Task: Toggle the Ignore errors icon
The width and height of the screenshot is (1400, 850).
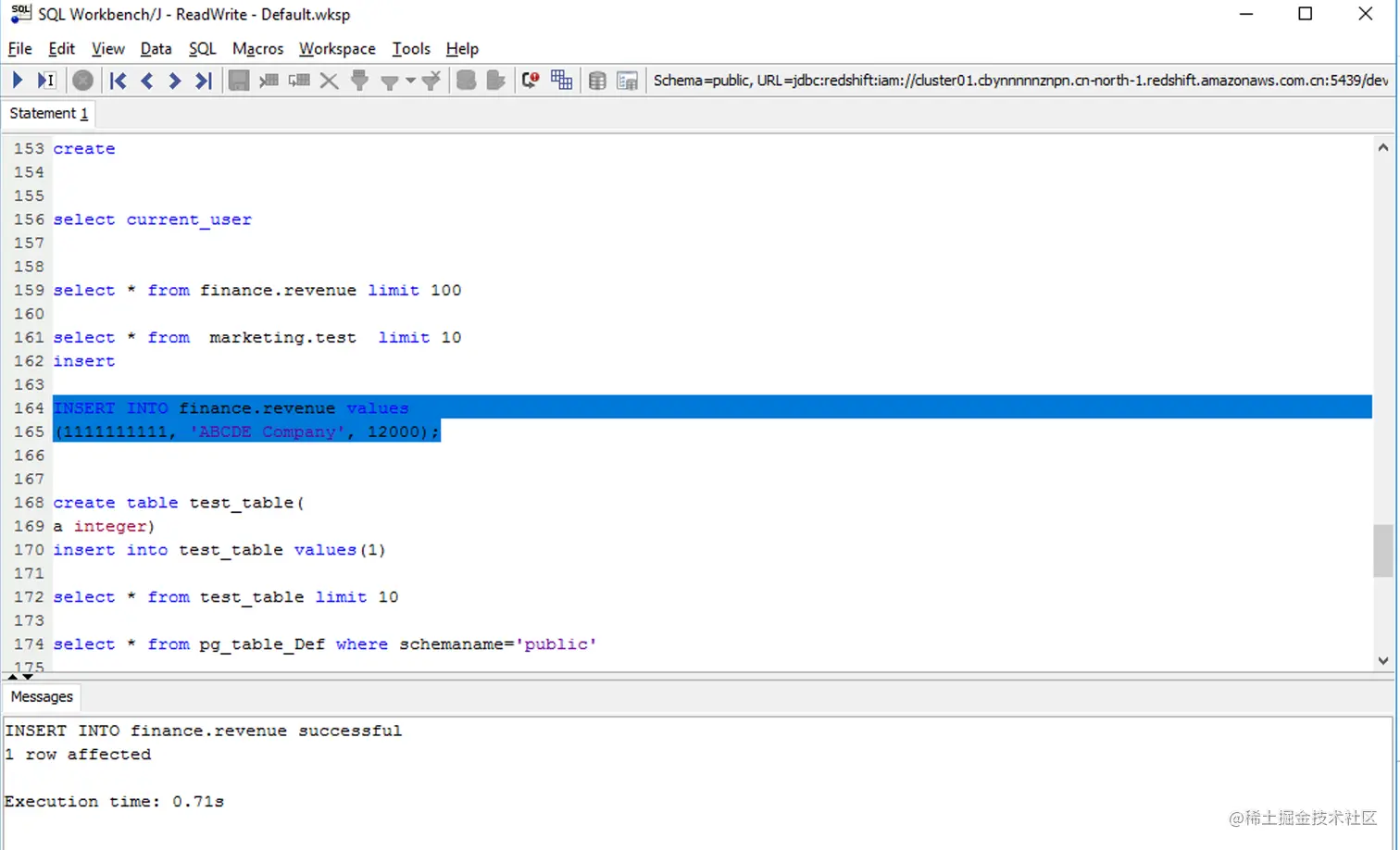Action: click(531, 81)
